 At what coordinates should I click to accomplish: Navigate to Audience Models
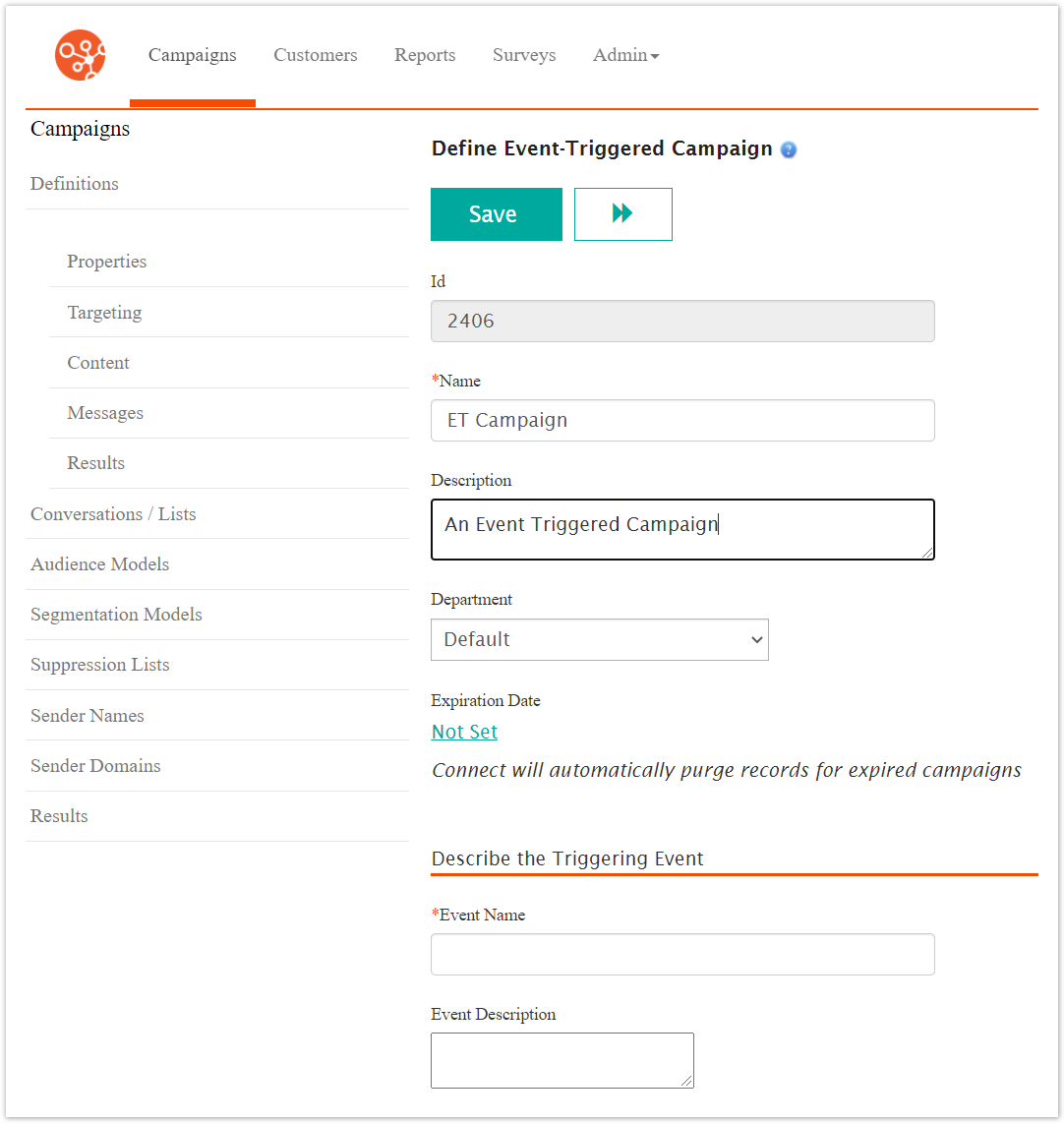[x=99, y=564]
